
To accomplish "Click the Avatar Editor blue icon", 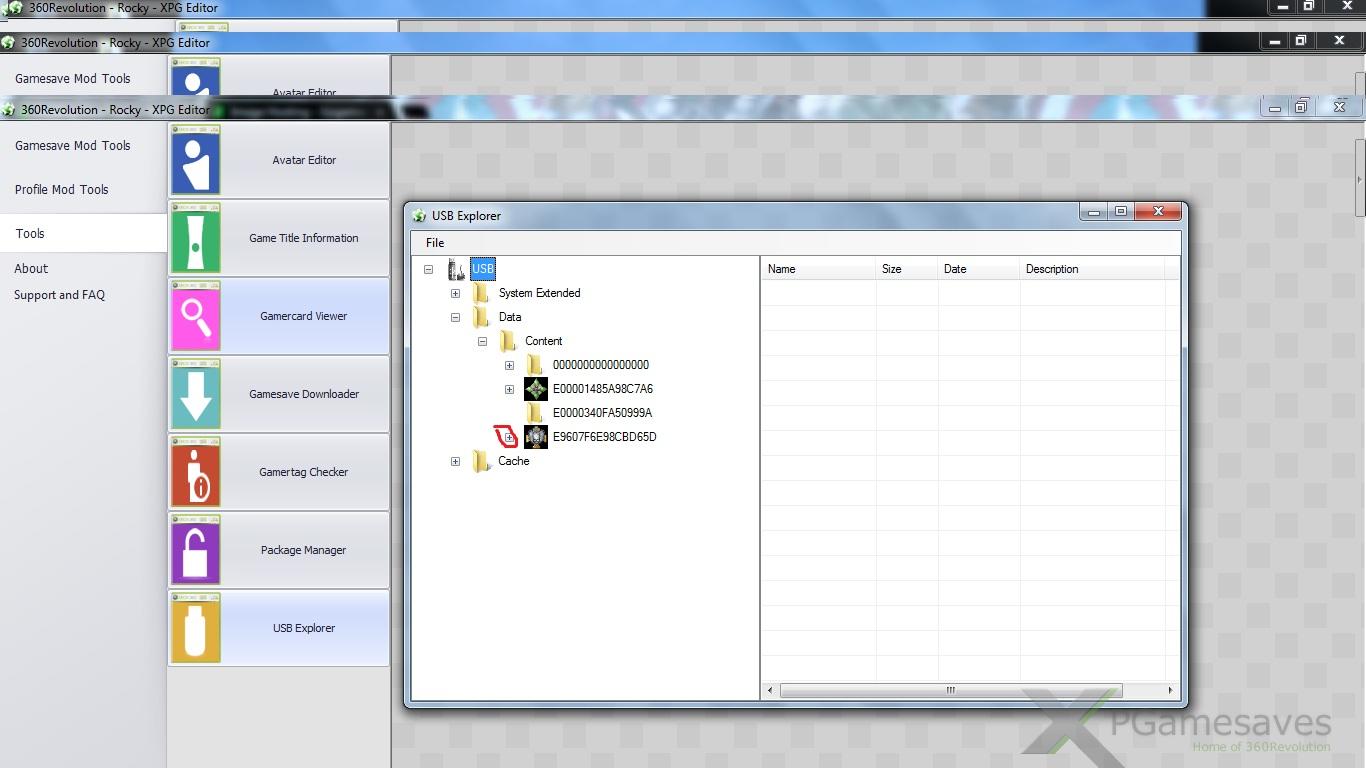I will pos(195,160).
